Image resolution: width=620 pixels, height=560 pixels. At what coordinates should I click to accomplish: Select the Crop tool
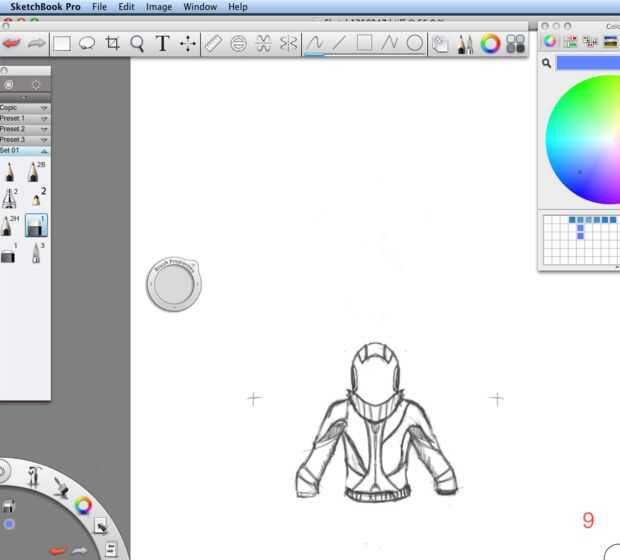click(x=112, y=43)
